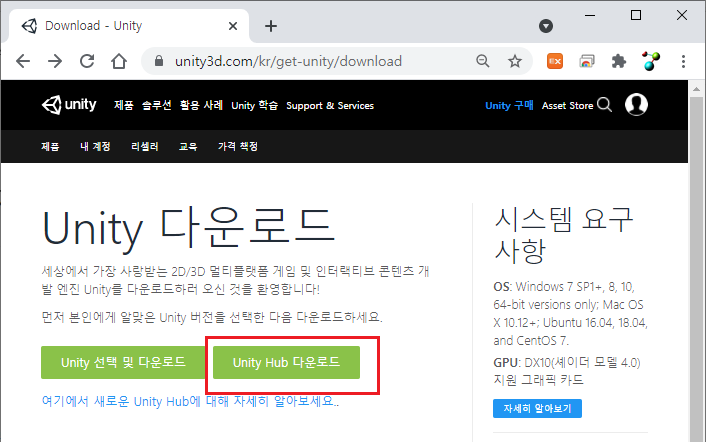The height and width of the screenshot is (442, 706).
Task: Maximize the browser window
Action: coord(636,15)
